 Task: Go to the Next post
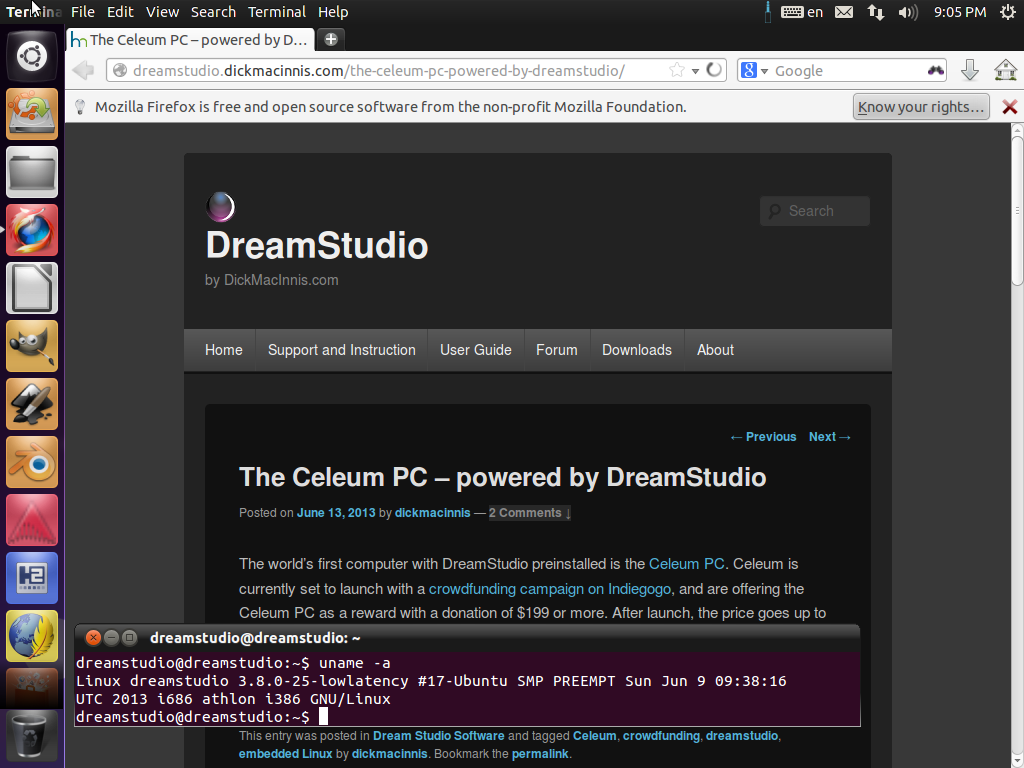click(830, 437)
